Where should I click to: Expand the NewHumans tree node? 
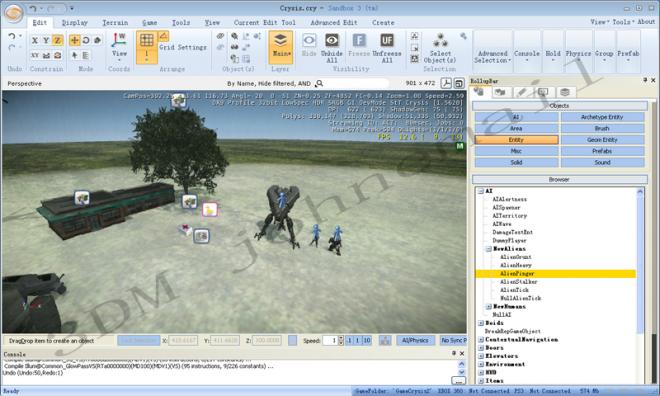[489, 307]
